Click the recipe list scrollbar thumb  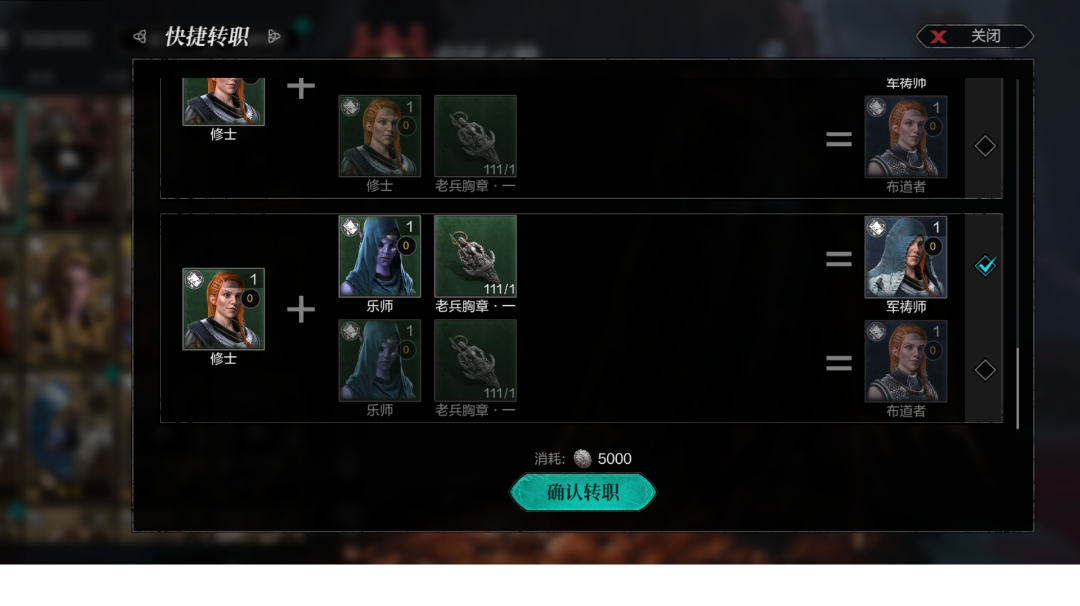click(1017, 388)
